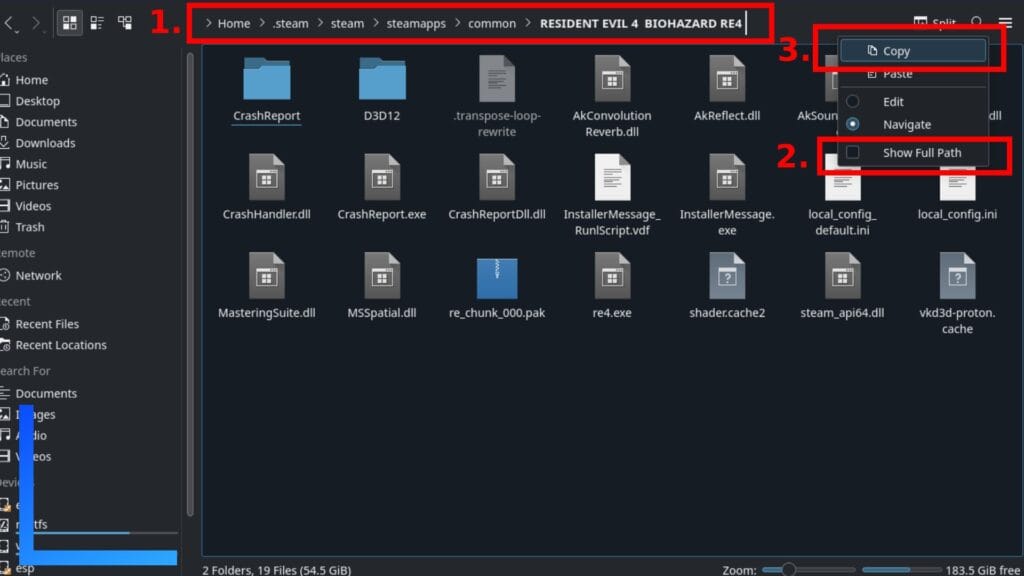Go to Downloads in Places sidebar
1024x576 pixels.
point(45,143)
